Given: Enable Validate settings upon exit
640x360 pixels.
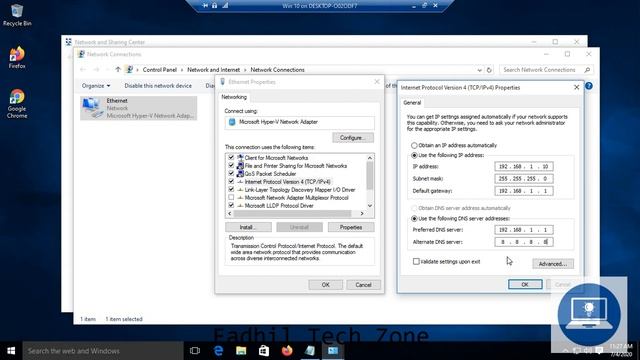Looking at the screenshot, I should pos(416,262).
